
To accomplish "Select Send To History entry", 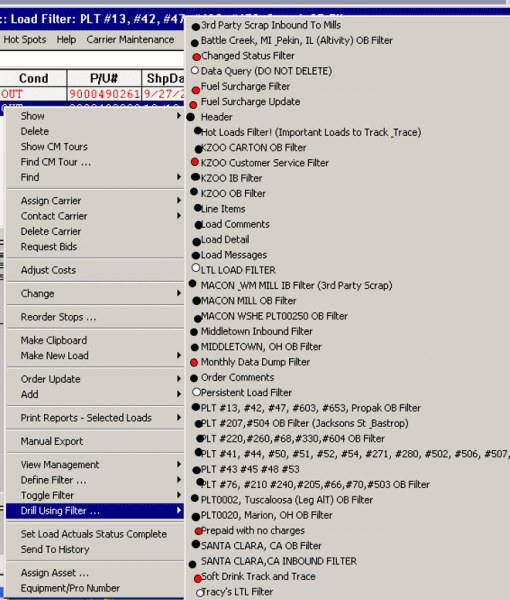I will [55, 549].
